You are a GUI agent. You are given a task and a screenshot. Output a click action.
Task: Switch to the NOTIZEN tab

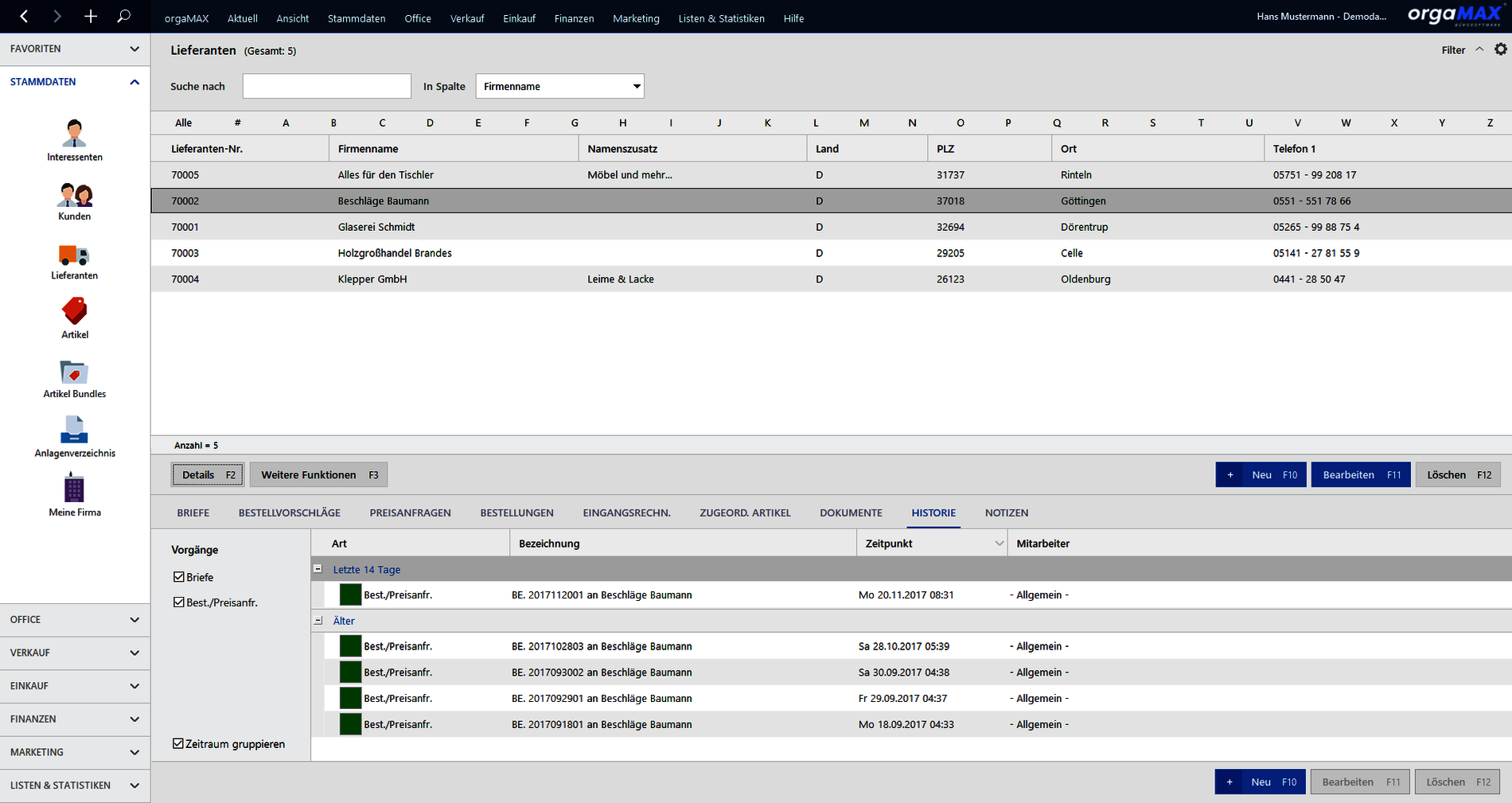click(x=1007, y=513)
